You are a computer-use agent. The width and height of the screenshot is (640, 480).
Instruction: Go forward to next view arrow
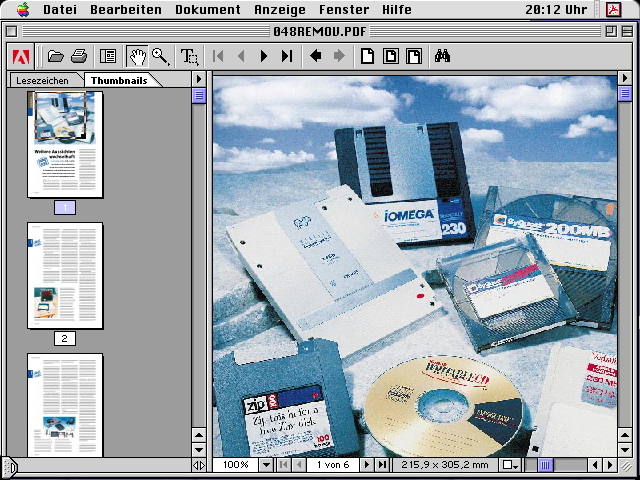pos(339,56)
